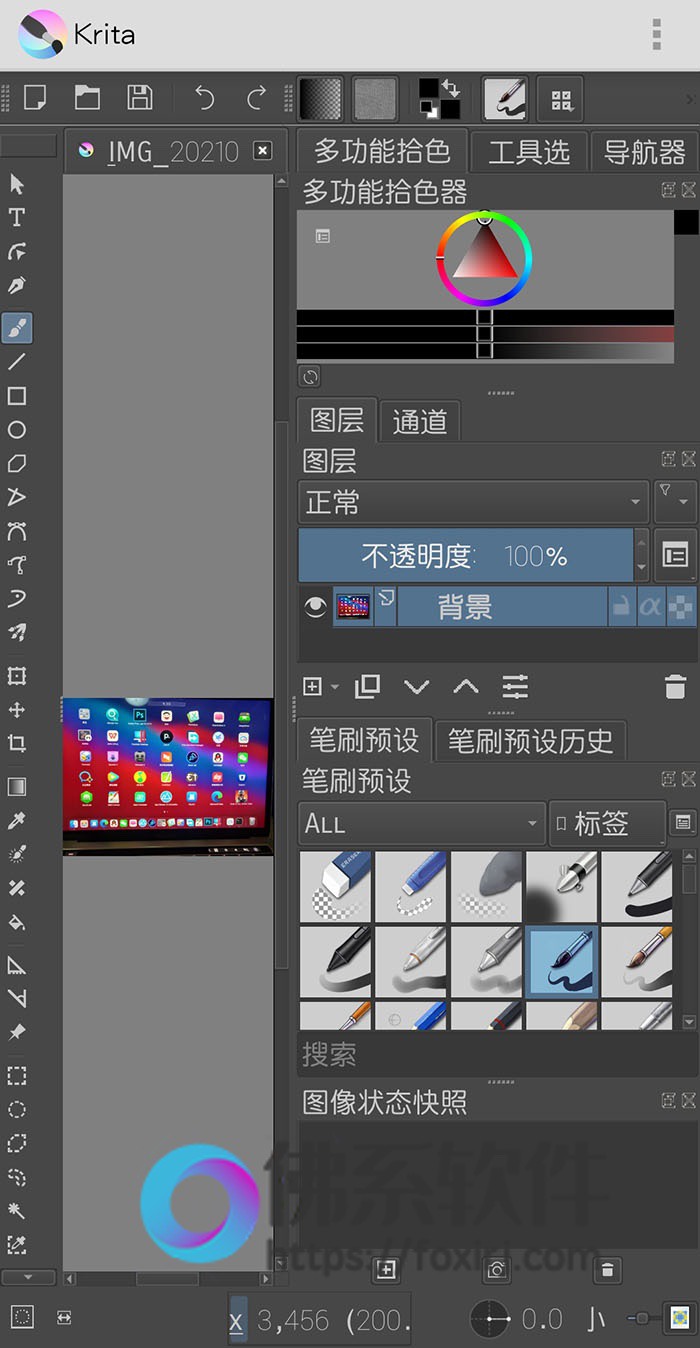Click the hue ring color selector
This screenshot has height=1348, width=700.
click(485, 259)
